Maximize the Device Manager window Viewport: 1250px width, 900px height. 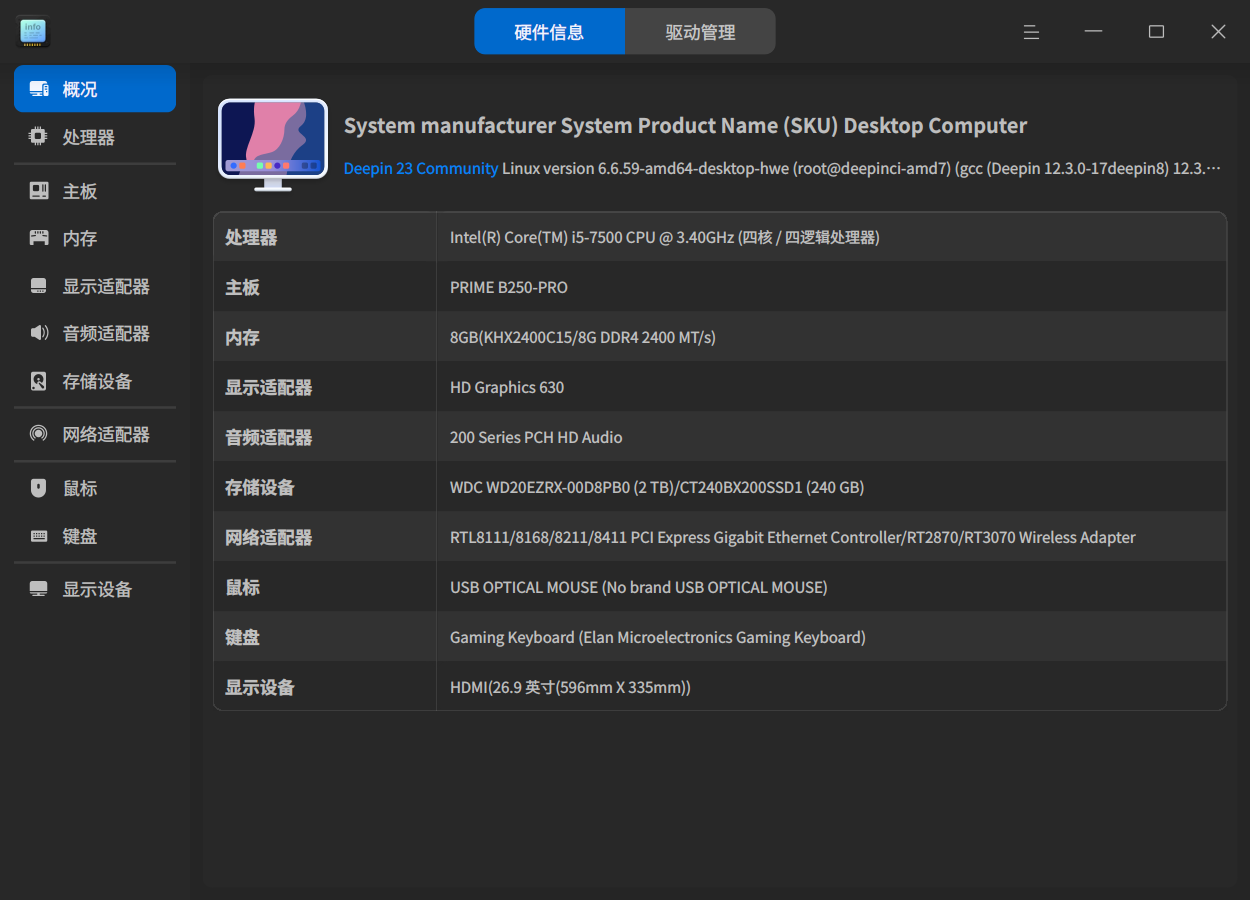(1156, 32)
